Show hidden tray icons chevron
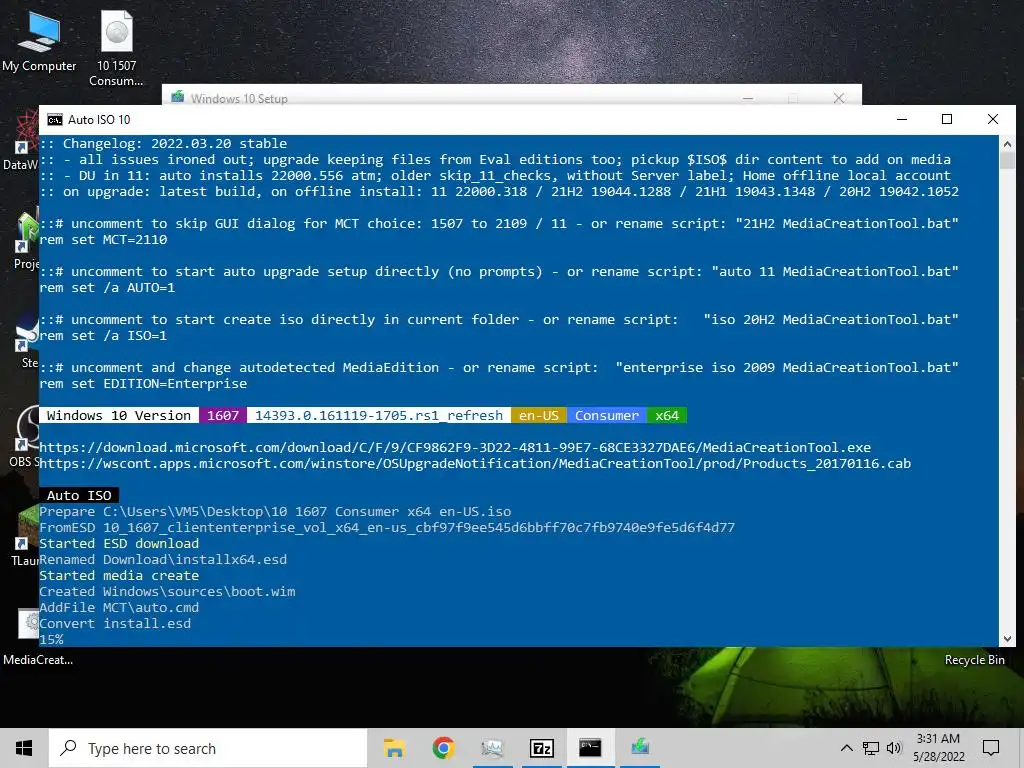This screenshot has height=768, width=1024. point(846,748)
